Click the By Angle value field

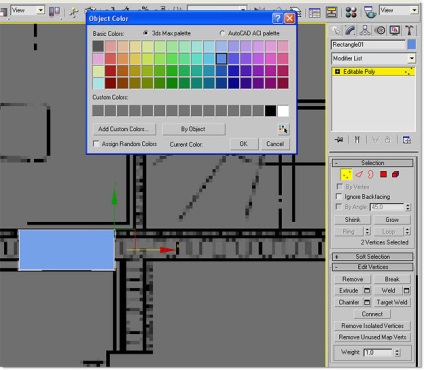[387, 207]
